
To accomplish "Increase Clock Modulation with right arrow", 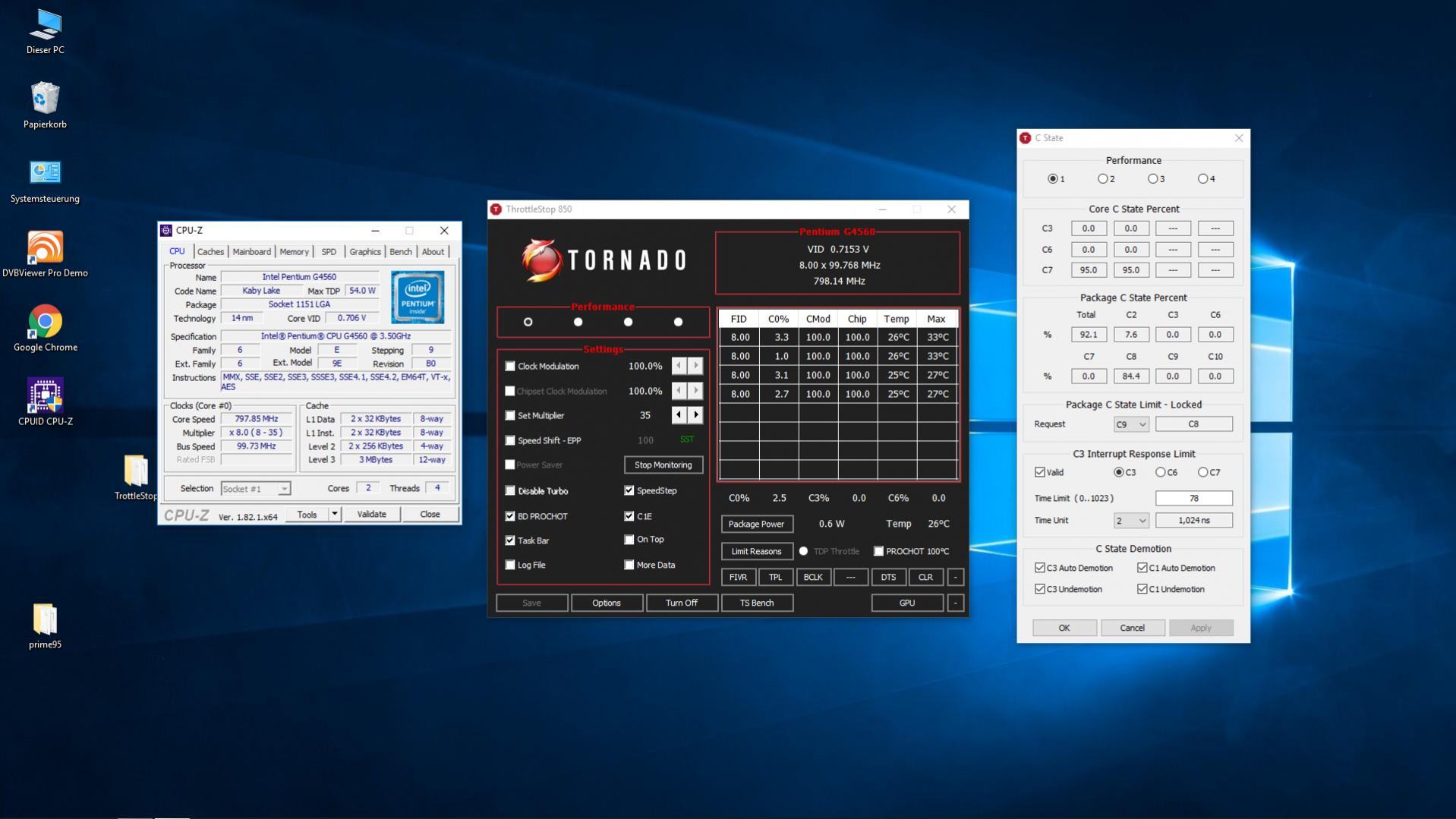I will pyautogui.click(x=695, y=366).
